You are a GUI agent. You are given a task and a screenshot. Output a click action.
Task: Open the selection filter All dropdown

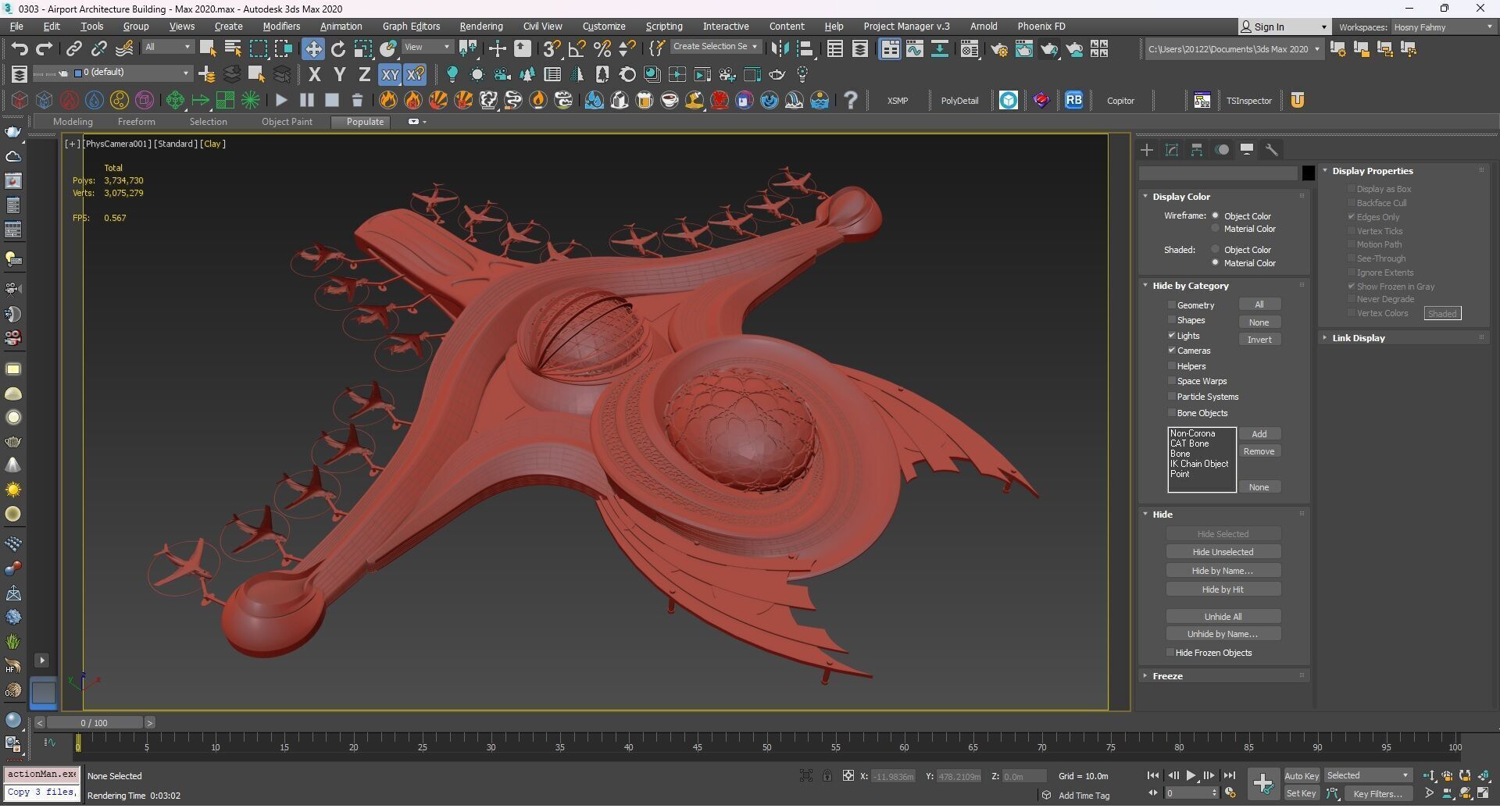tap(167, 48)
